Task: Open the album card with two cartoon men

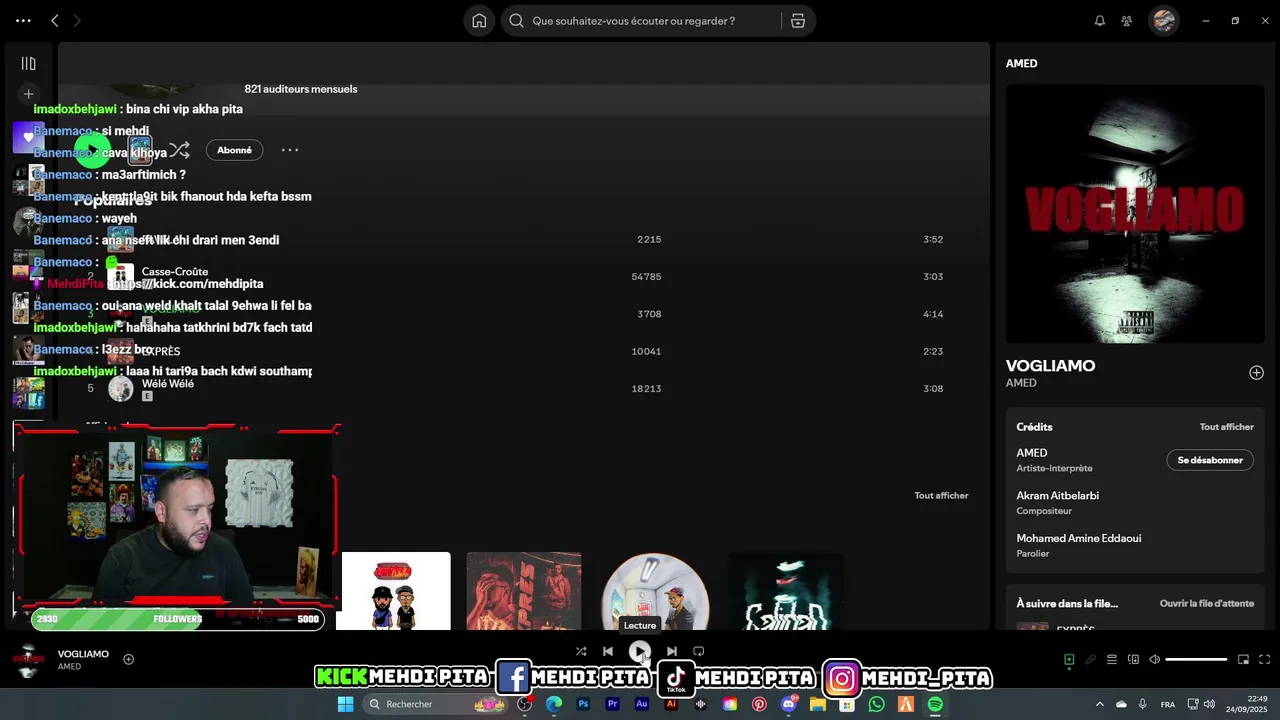Action: tap(396, 591)
